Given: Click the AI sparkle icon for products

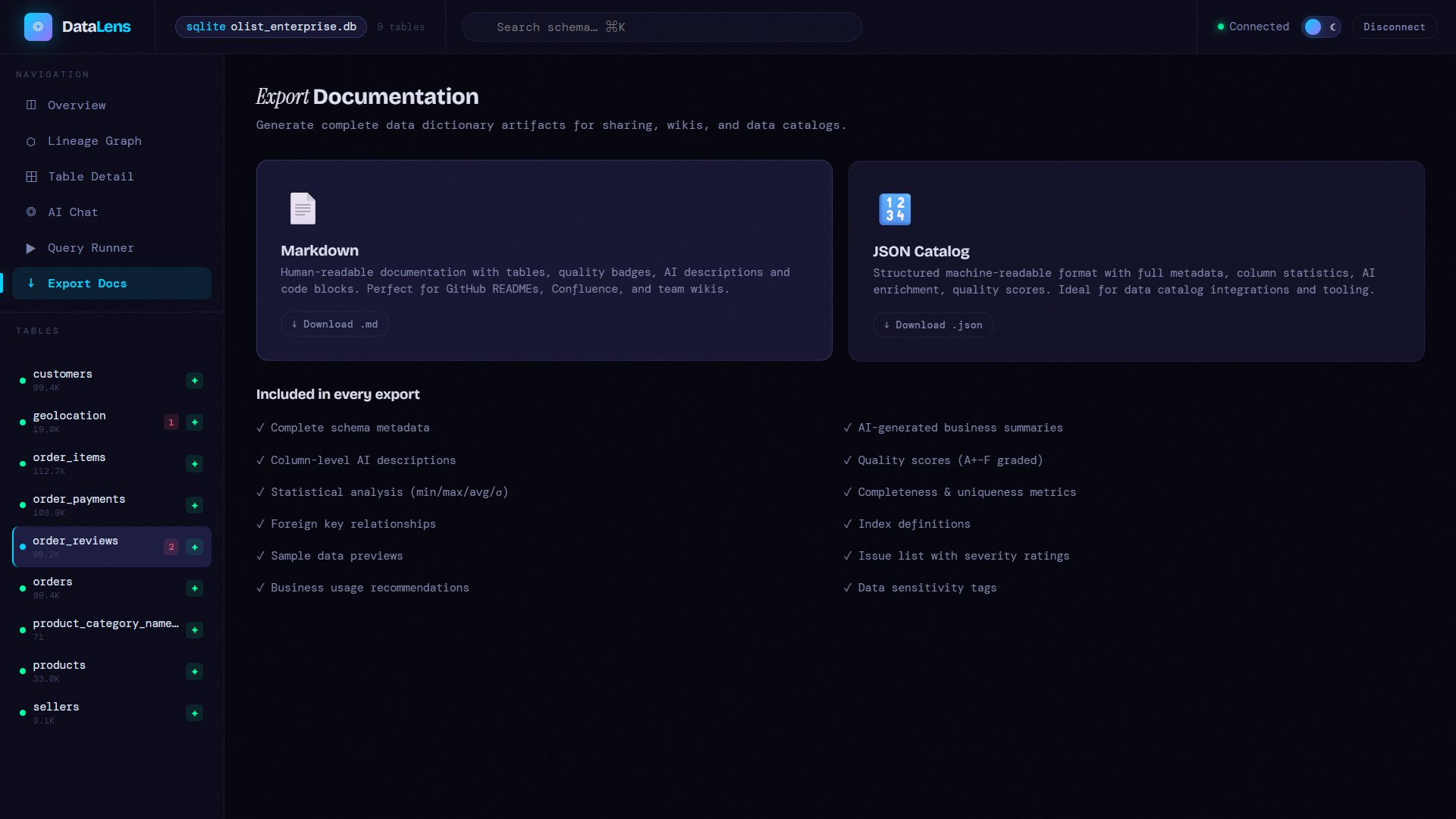Looking at the screenshot, I should point(195,672).
